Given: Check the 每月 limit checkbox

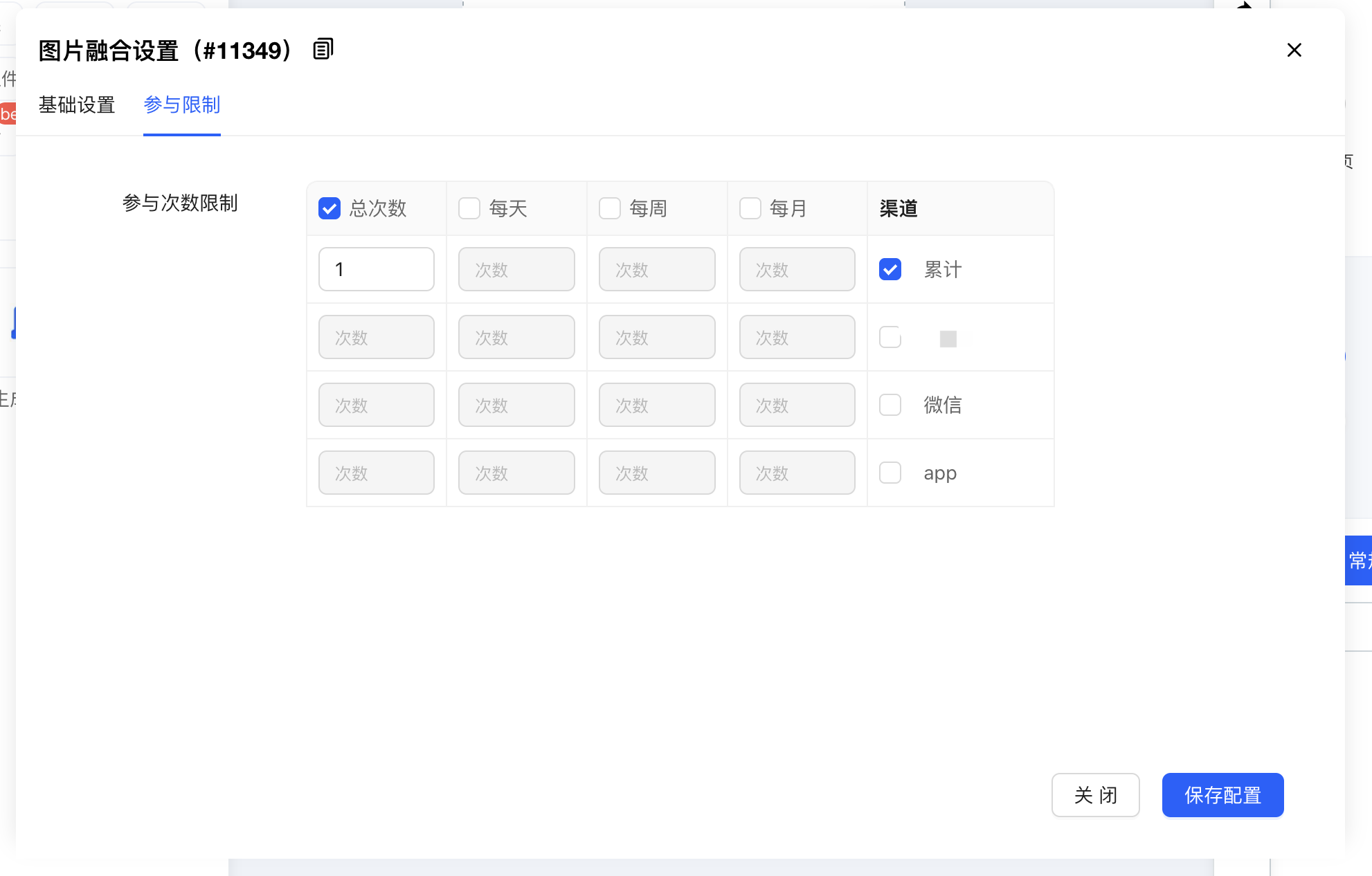Looking at the screenshot, I should coord(750,208).
